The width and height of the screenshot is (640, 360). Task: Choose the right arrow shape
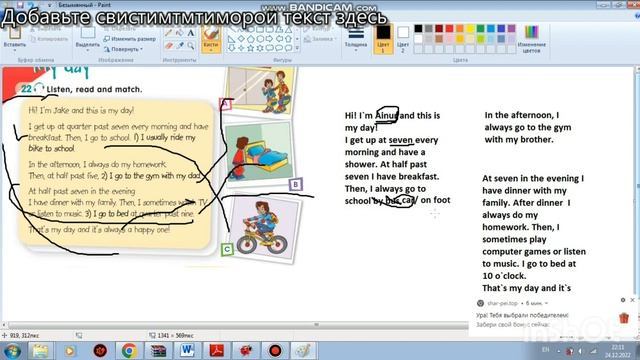269,39
